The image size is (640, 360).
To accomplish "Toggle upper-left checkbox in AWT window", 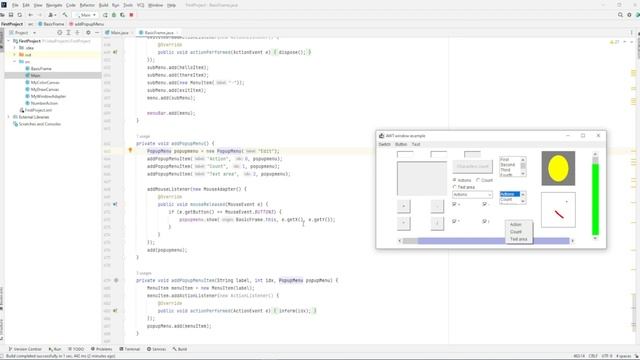I will click(454, 204).
